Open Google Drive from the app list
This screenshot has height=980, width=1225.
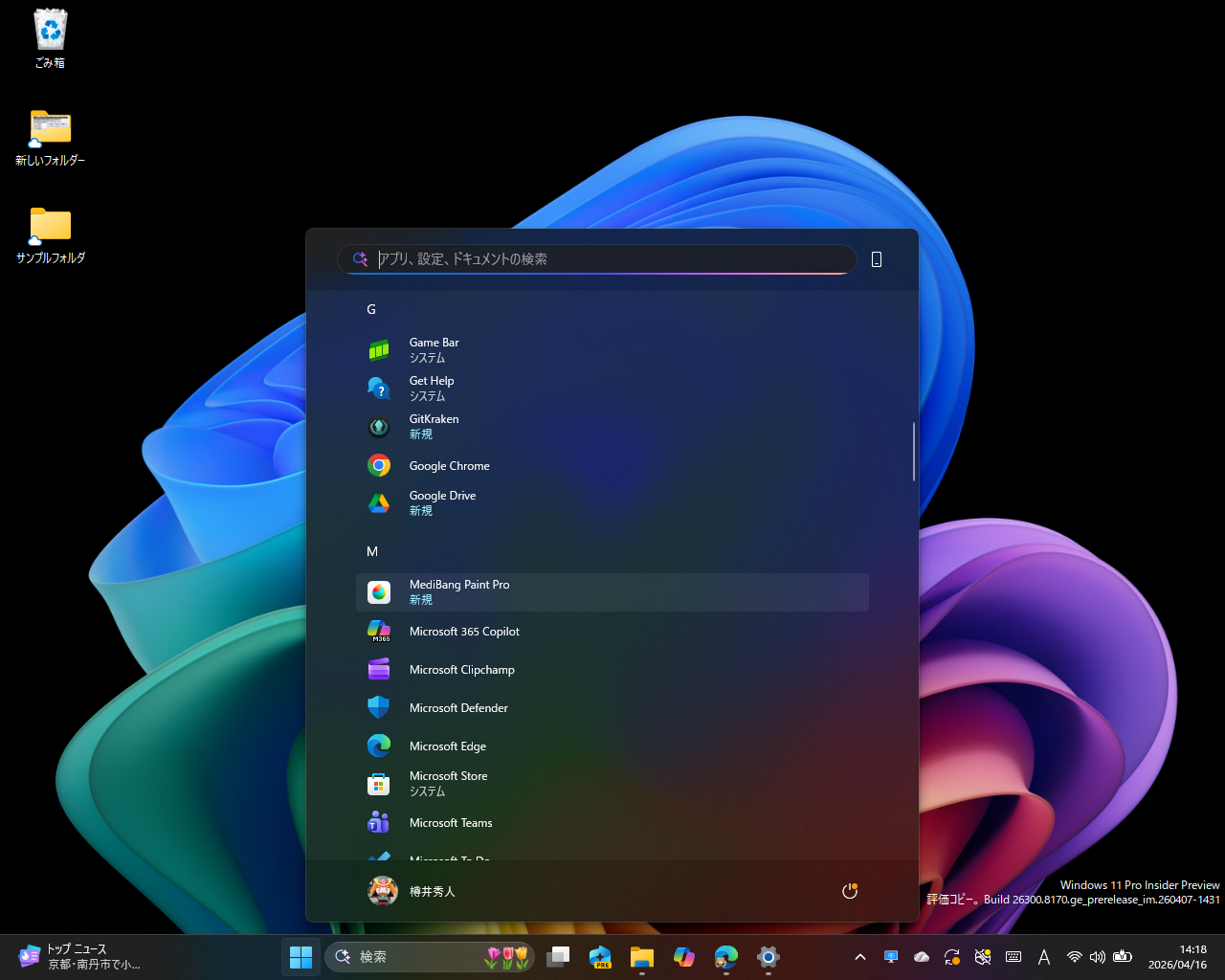[612, 503]
